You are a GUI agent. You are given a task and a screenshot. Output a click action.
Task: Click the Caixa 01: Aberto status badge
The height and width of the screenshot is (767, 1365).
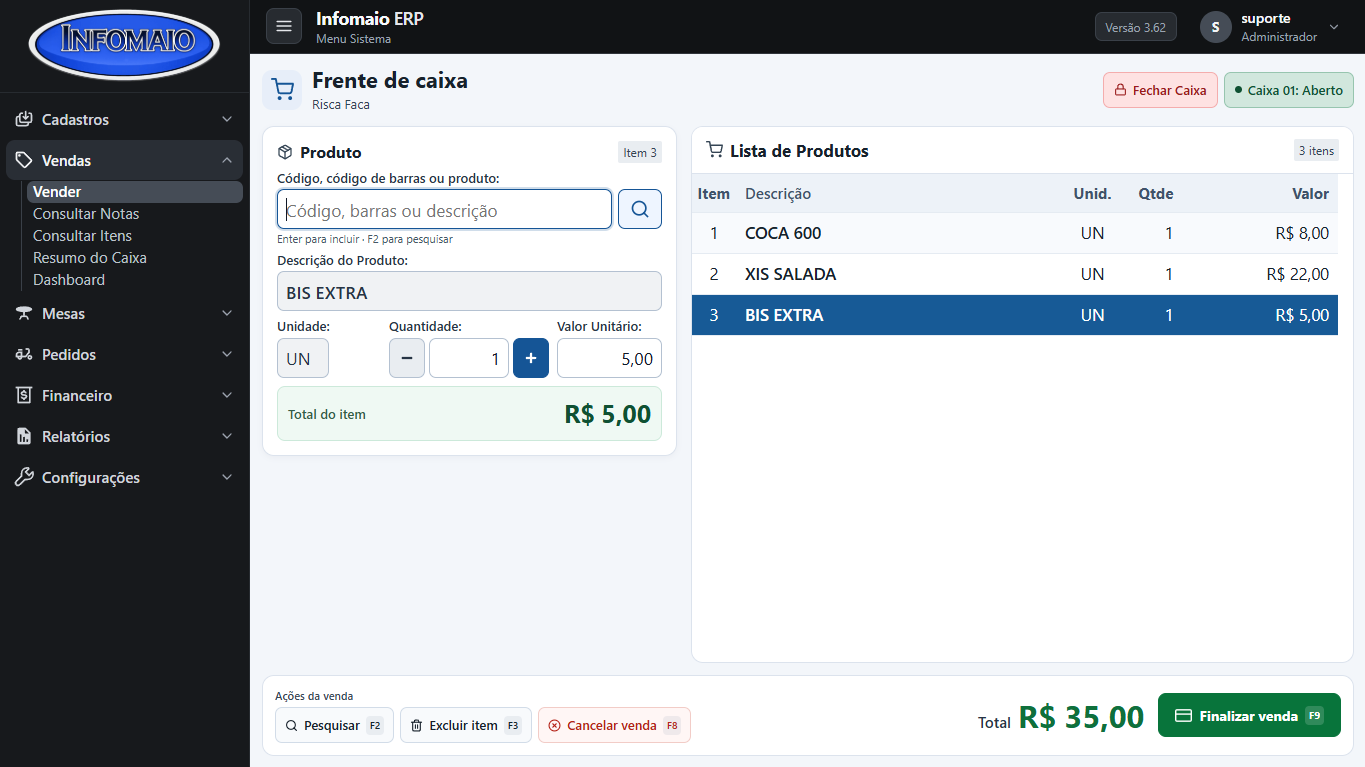(x=1289, y=90)
